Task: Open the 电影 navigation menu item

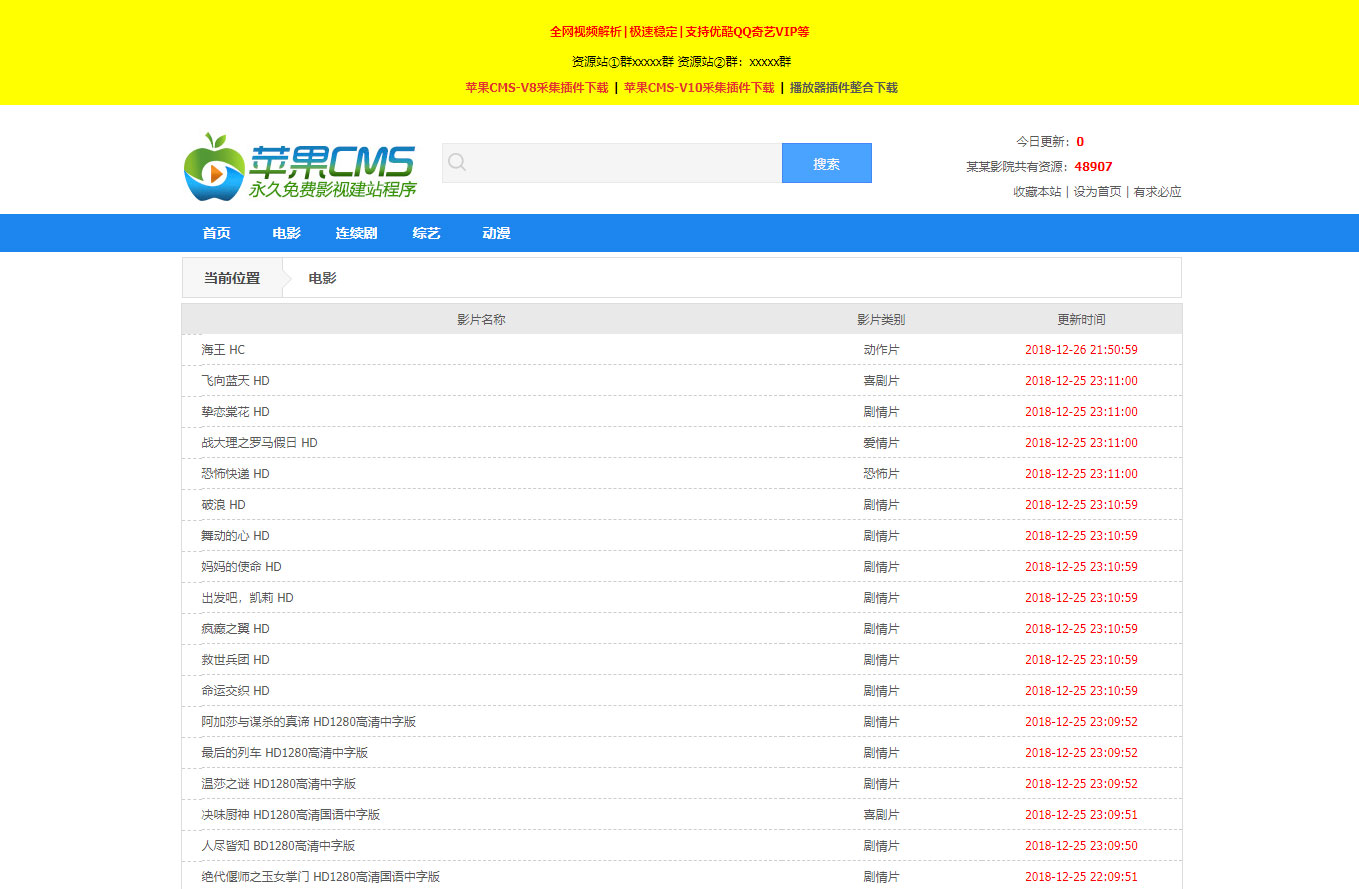Action: tap(285, 233)
